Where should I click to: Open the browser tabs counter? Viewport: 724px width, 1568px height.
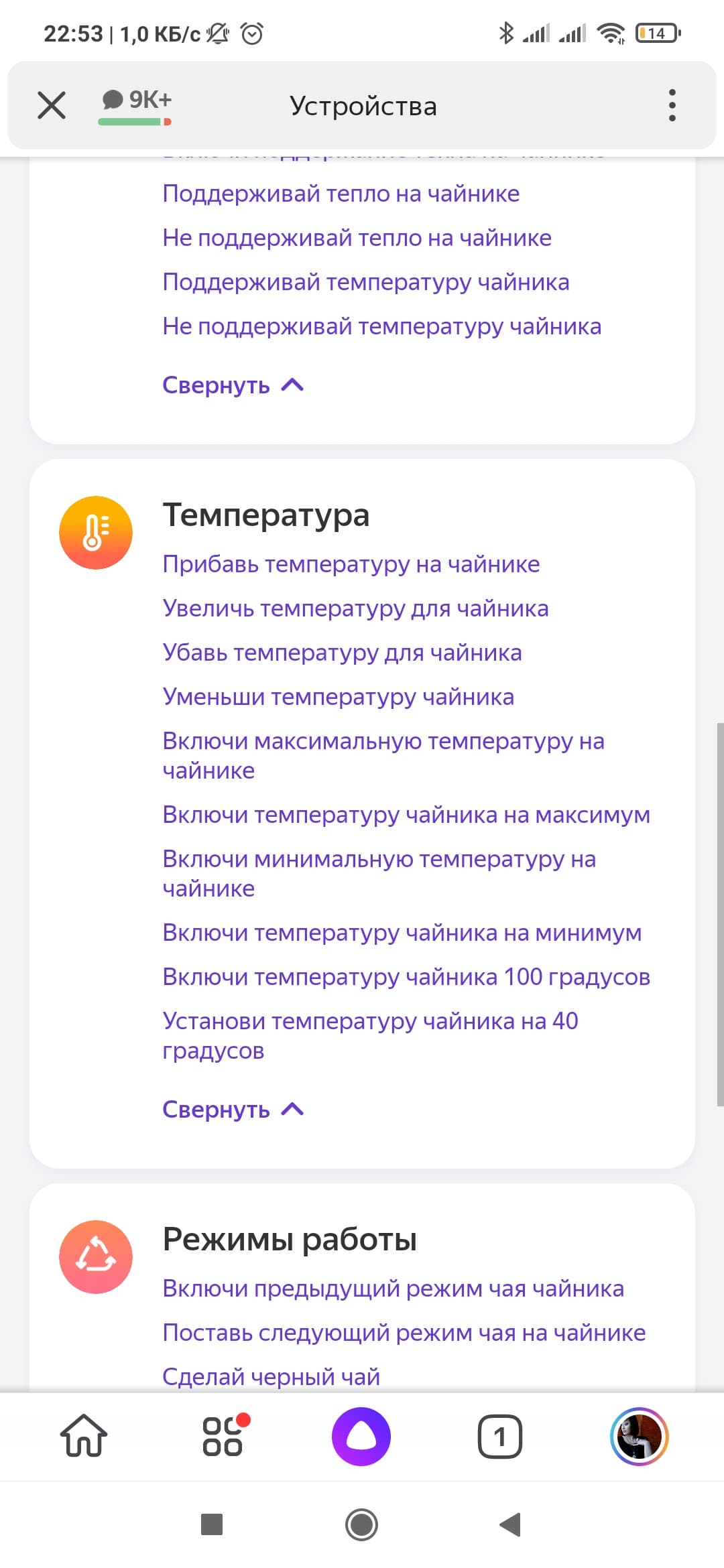pos(499,1436)
